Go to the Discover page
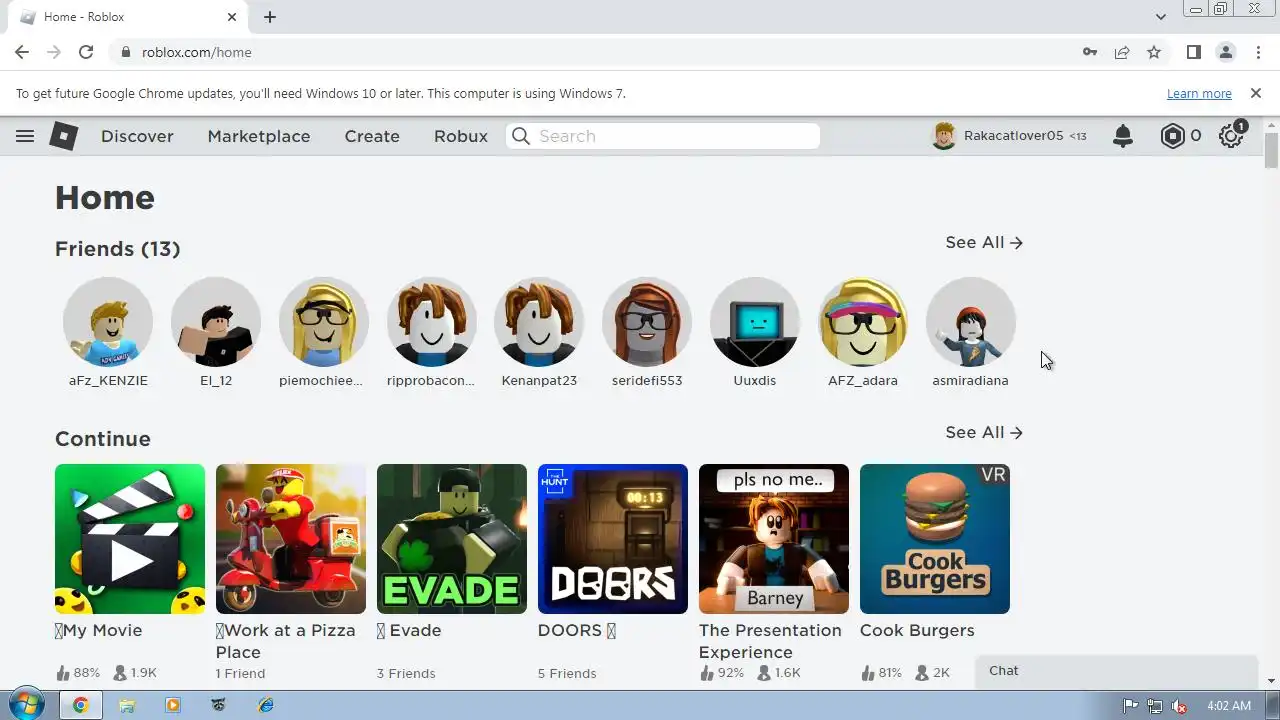Image resolution: width=1280 pixels, height=720 pixels. (x=137, y=136)
